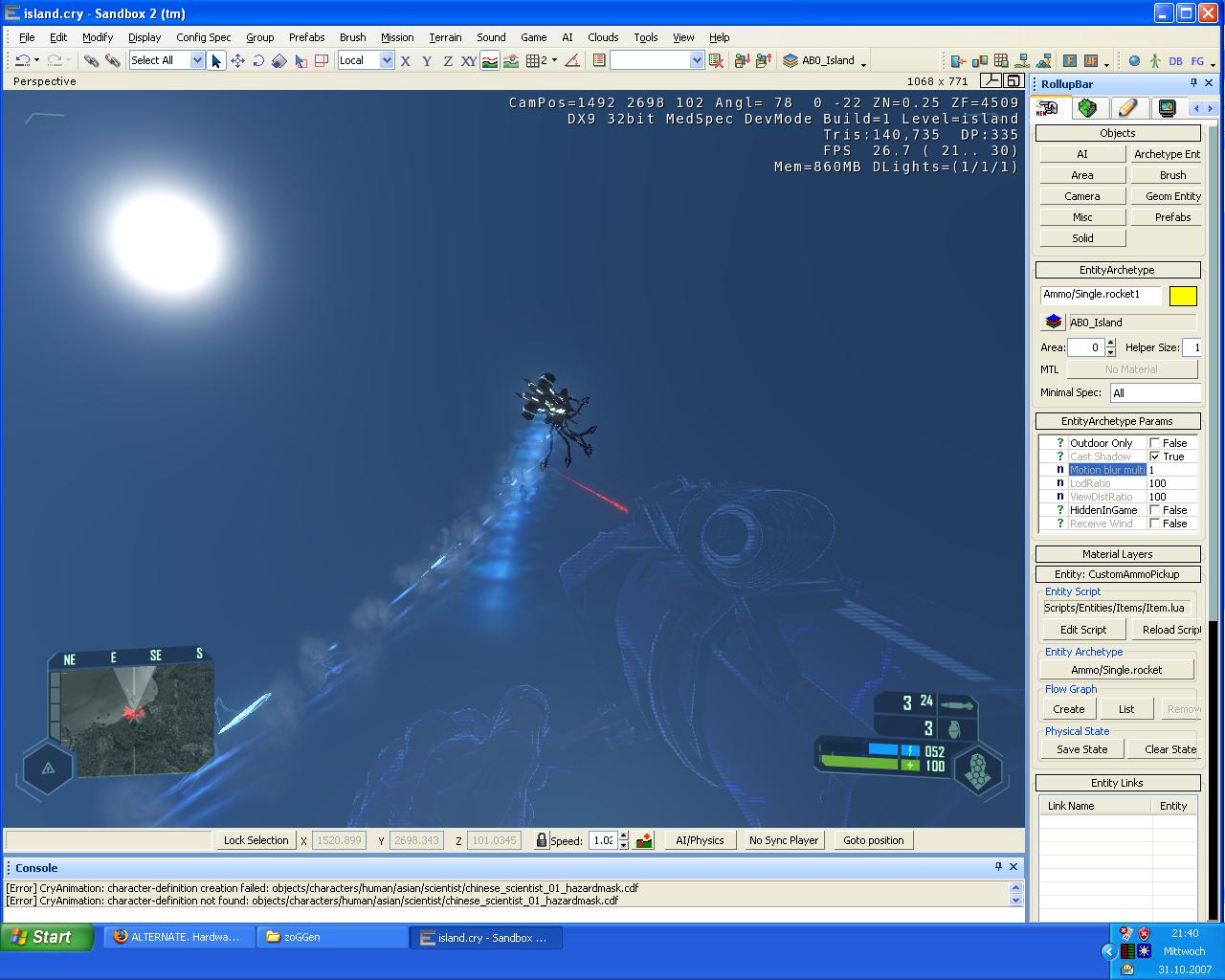The image size is (1225, 980).
Task: Open the empty selection name dropdown
Action: click(x=697, y=60)
